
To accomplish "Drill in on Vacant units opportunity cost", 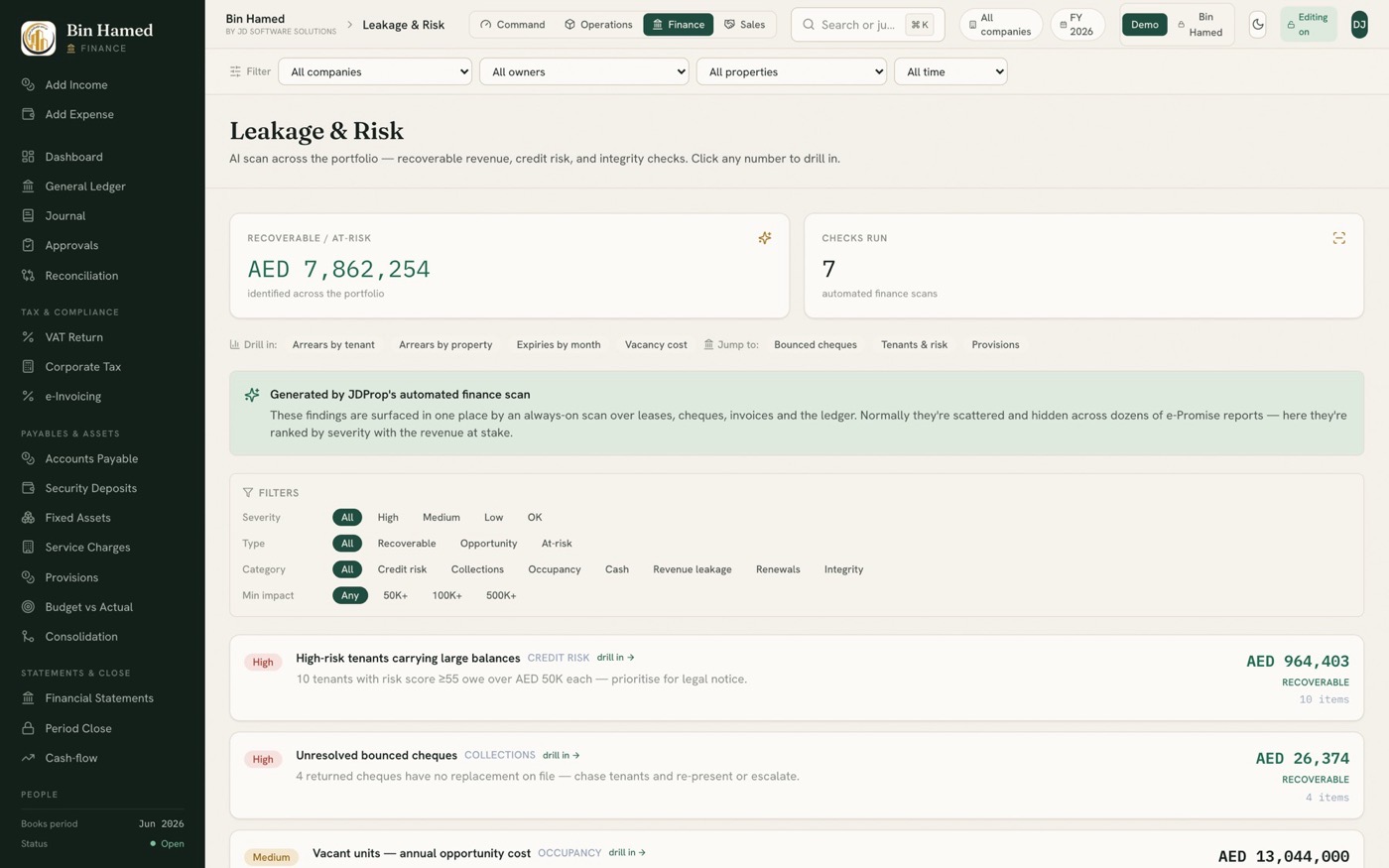I will click(x=627, y=853).
